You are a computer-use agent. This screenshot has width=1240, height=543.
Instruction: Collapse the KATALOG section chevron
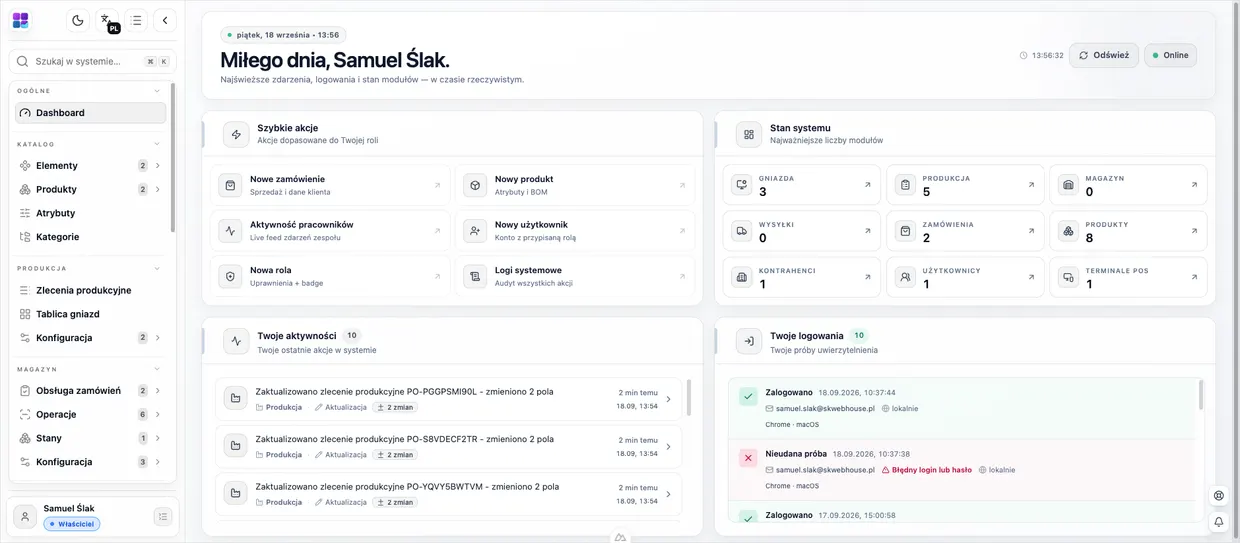point(157,144)
